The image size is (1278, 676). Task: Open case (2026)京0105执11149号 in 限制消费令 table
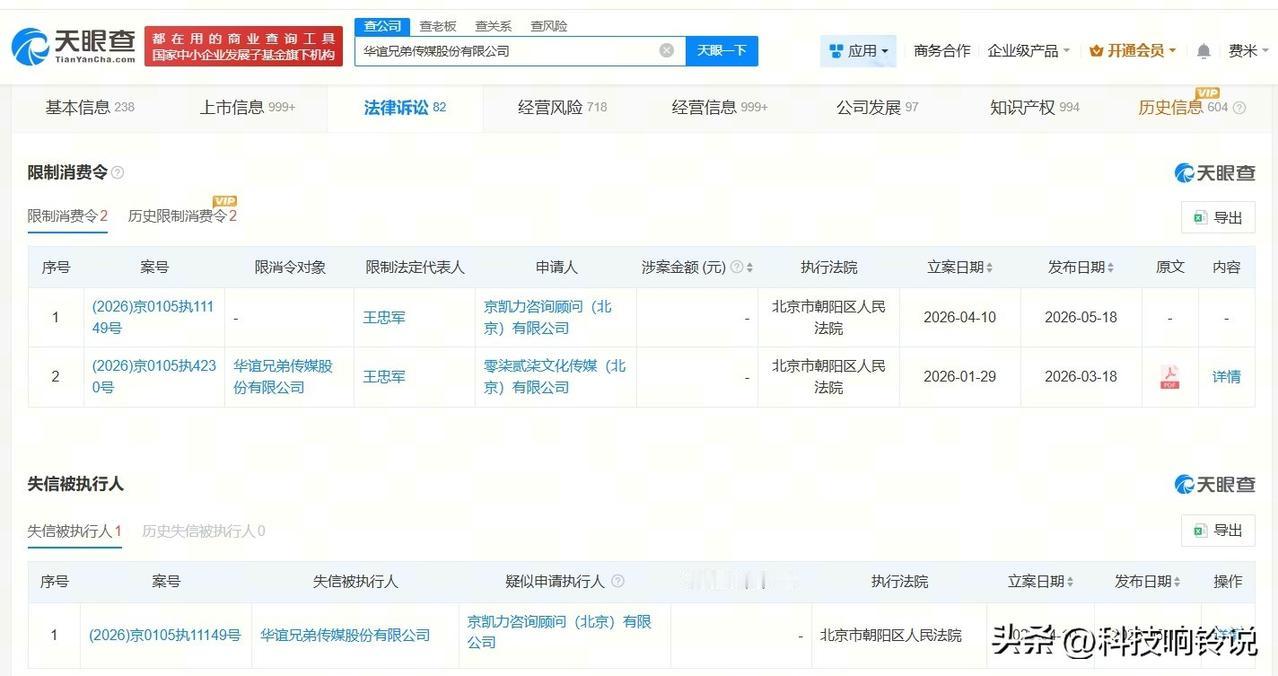pos(153,317)
